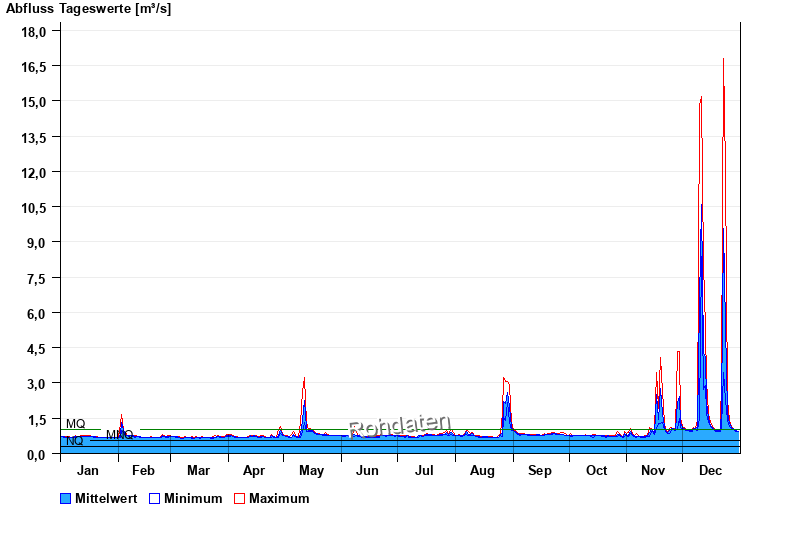This screenshot has height=550, width=800.
Task: Click the highest December peak in chart
Action: click(723, 60)
